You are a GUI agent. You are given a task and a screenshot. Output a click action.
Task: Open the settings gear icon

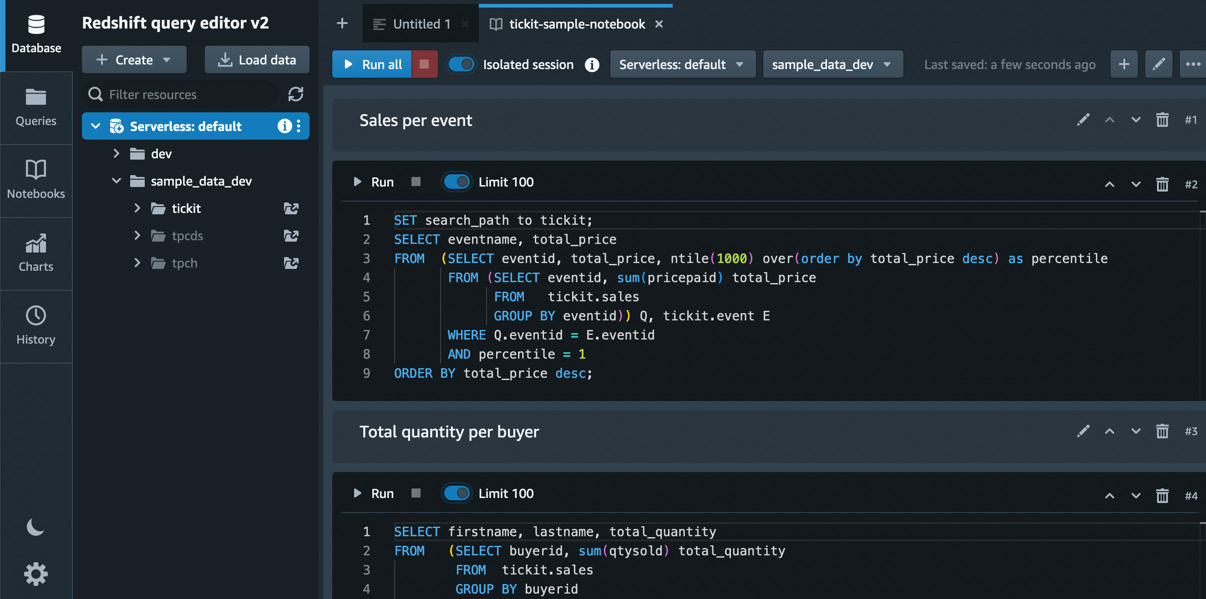click(36, 573)
